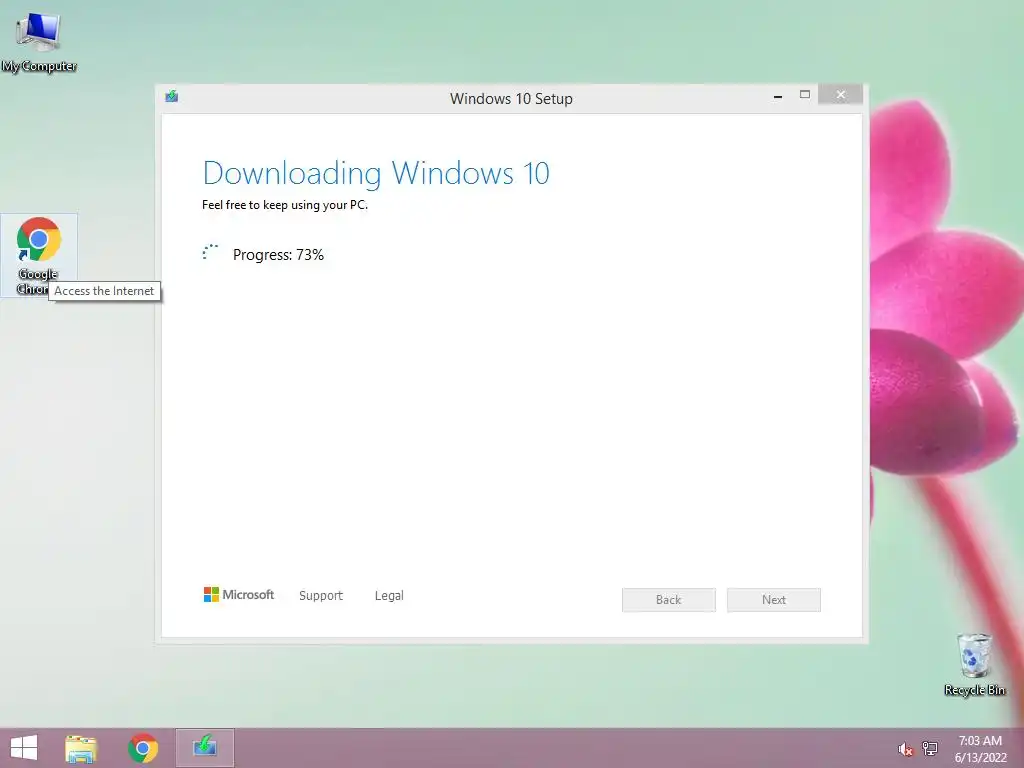The height and width of the screenshot is (768, 1024).
Task: Click the Setup window title bar icon
Action: click(x=172, y=97)
